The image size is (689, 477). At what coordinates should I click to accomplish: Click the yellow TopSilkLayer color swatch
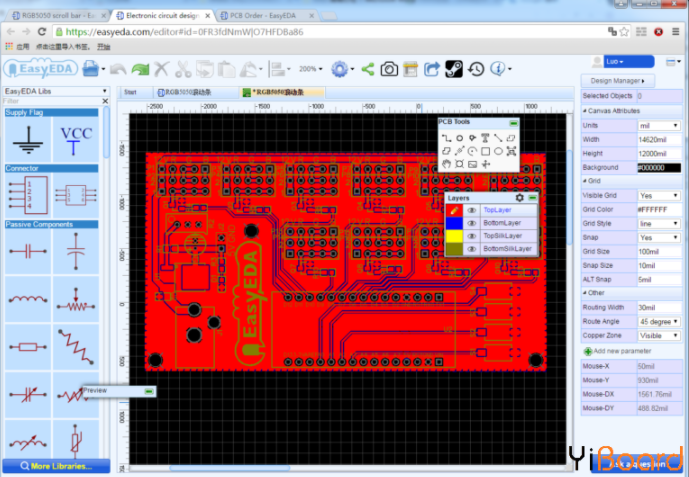(x=454, y=236)
